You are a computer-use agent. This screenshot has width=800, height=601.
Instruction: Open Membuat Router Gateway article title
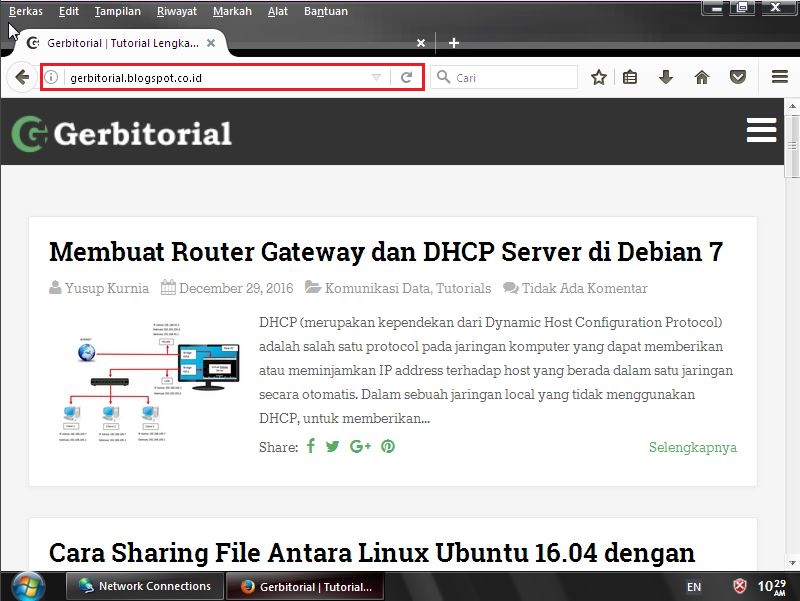point(386,252)
